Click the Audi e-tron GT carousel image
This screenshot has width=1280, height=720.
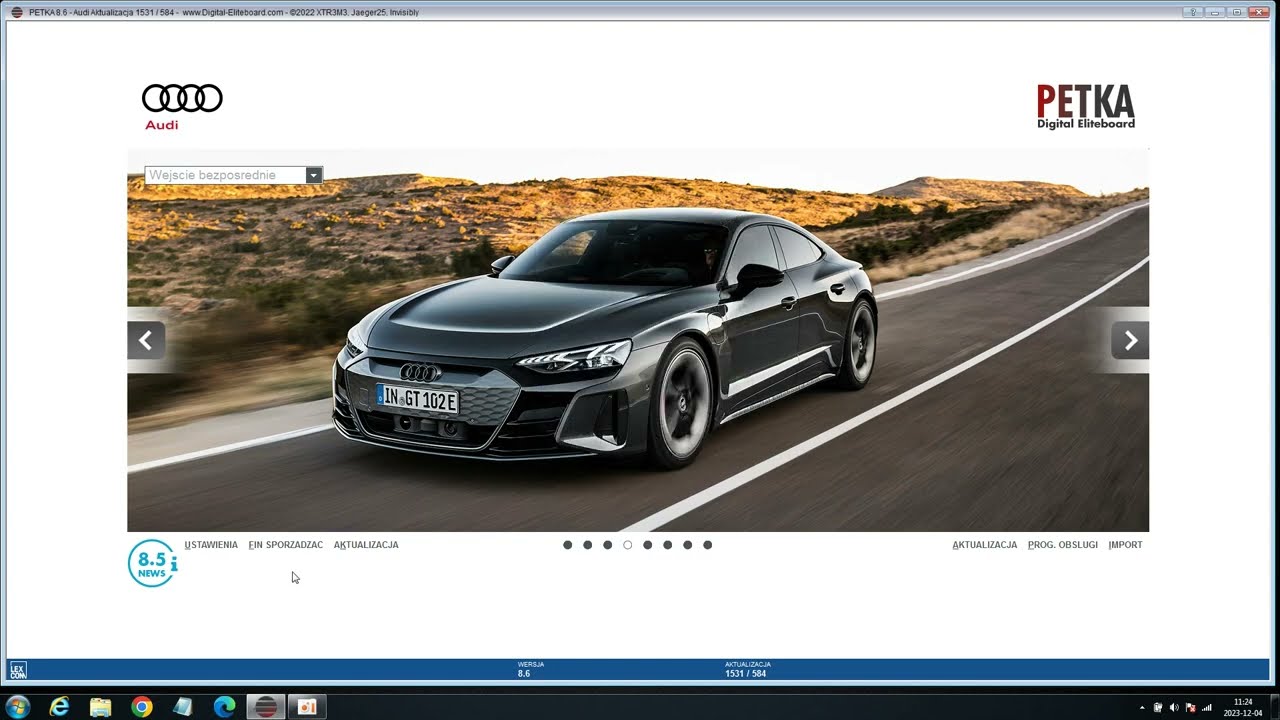(x=638, y=340)
